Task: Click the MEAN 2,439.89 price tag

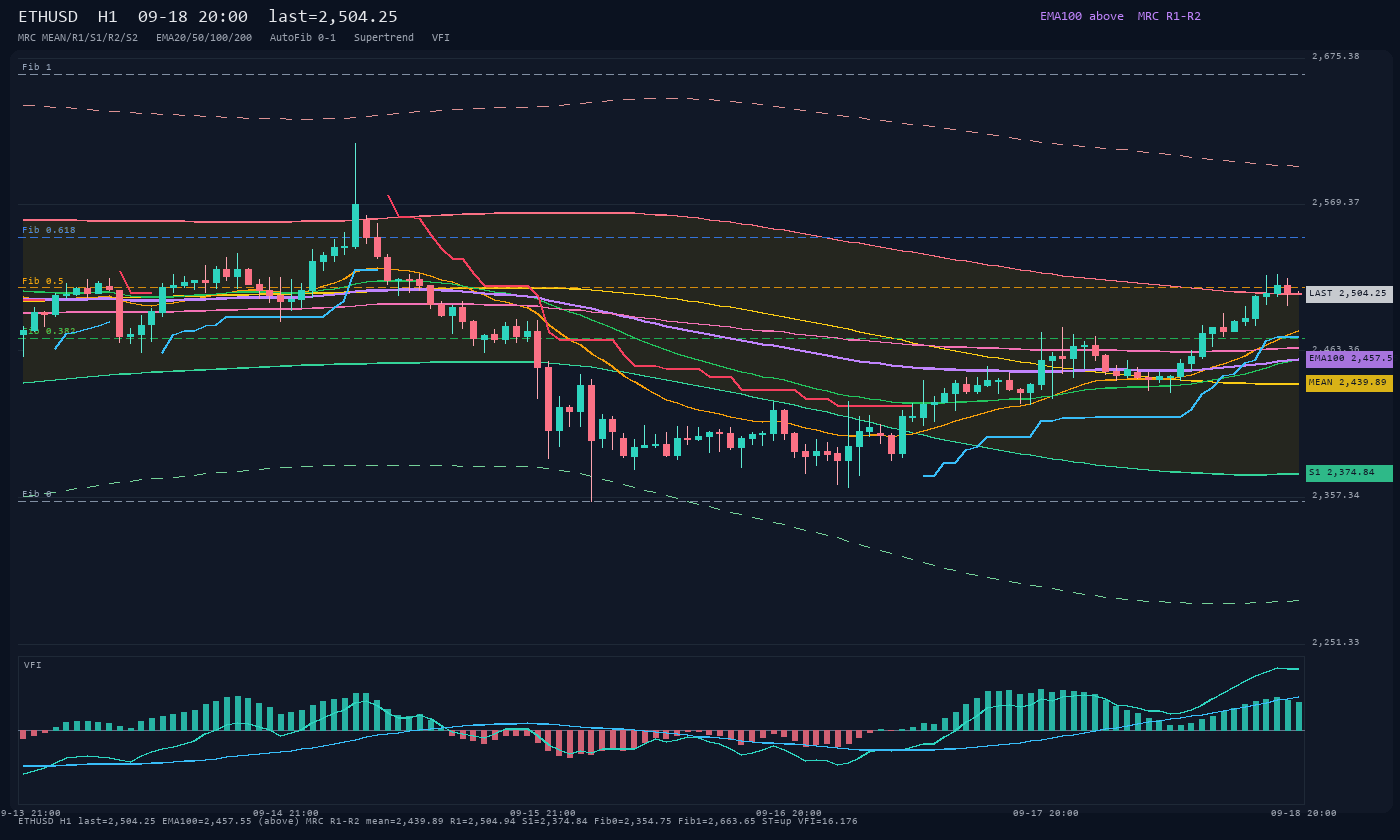Action: (x=1349, y=383)
